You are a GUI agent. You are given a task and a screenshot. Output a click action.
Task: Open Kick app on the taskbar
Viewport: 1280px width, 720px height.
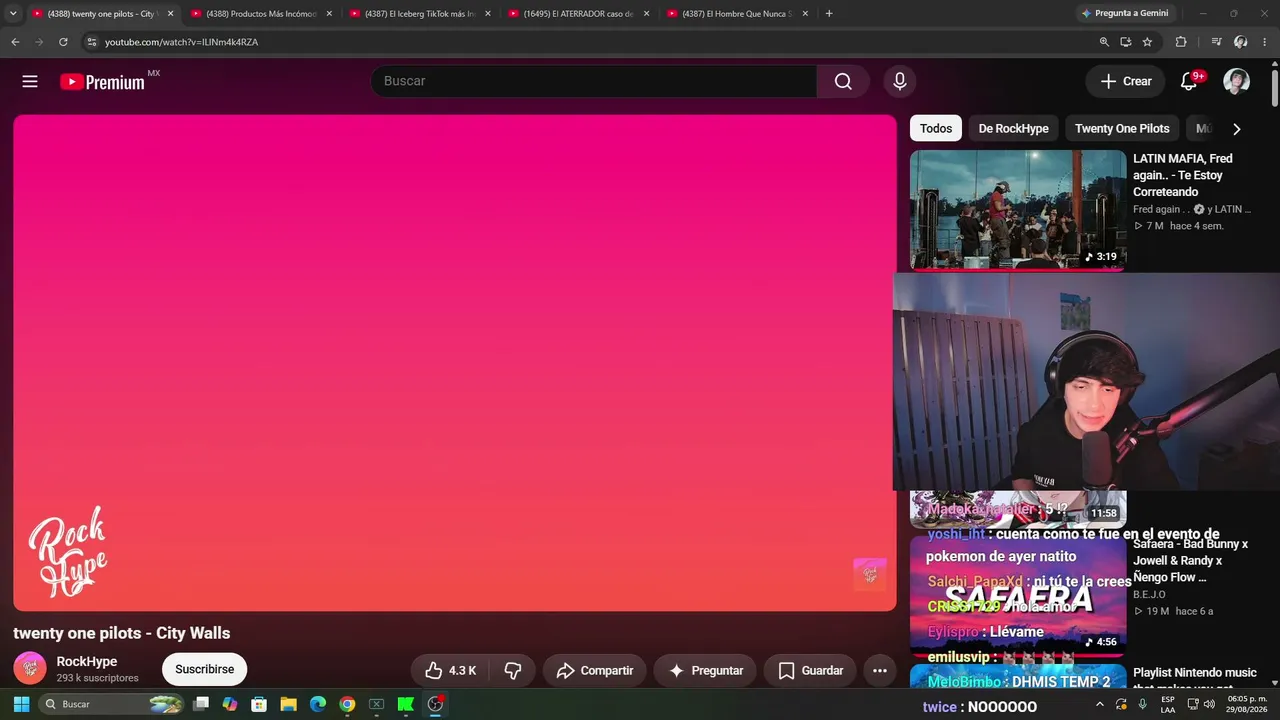406,704
